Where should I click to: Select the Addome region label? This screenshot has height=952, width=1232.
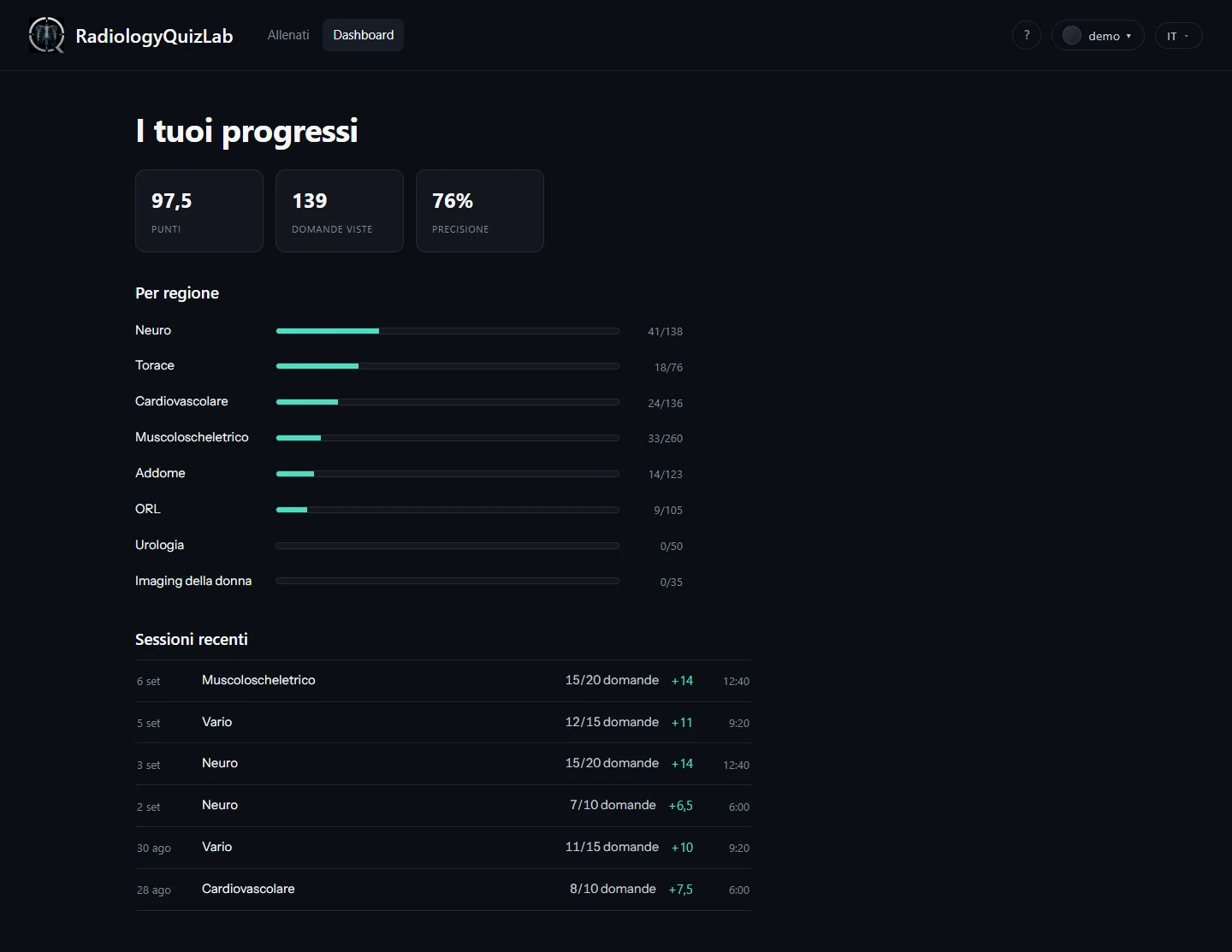[160, 473]
